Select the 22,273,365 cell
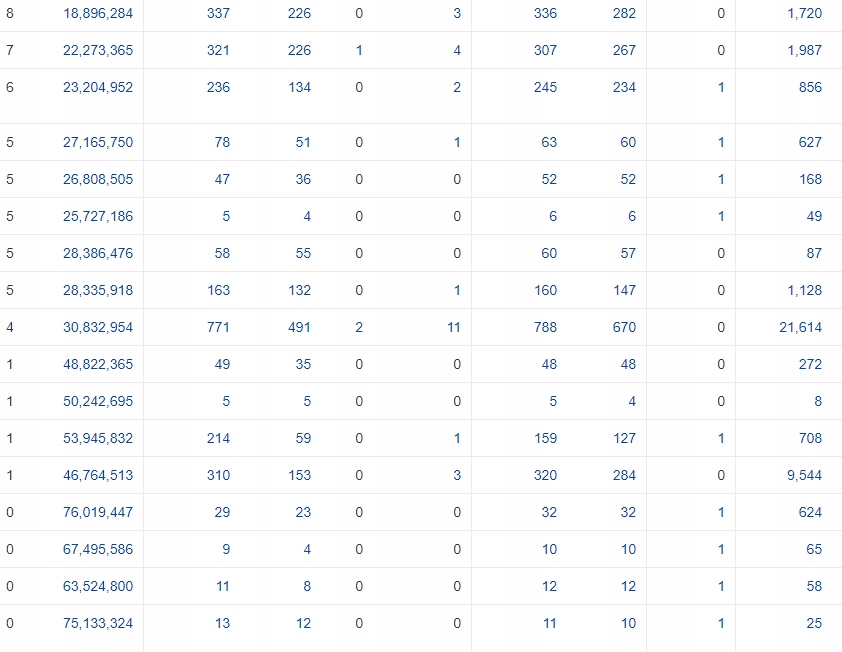This screenshot has width=842, height=652. click(x=98, y=50)
